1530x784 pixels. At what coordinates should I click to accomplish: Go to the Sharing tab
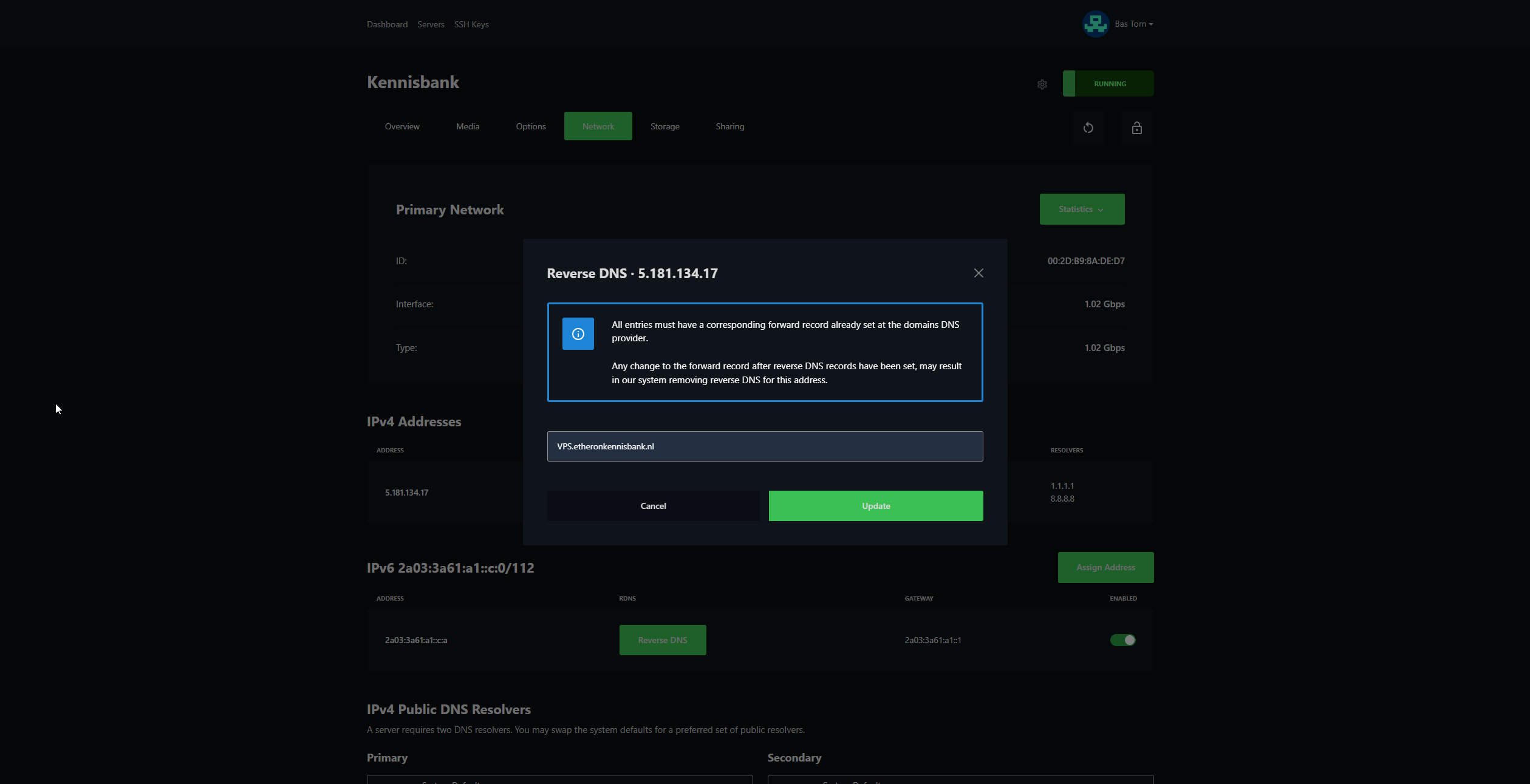click(x=729, y=126)
